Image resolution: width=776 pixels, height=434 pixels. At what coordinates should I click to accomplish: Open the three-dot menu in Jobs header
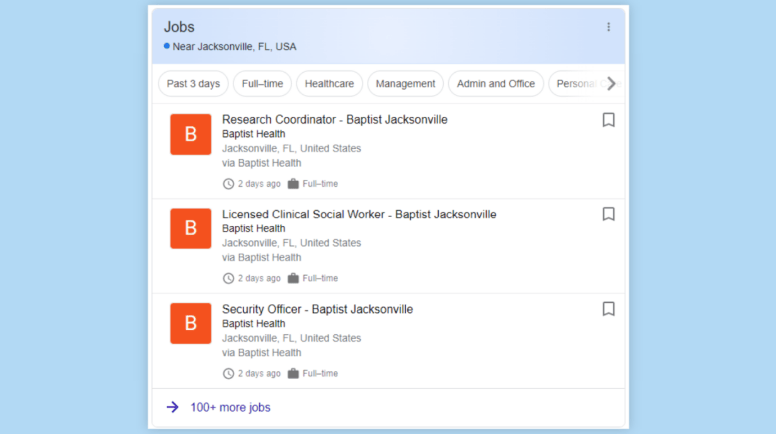coord(608,27)
